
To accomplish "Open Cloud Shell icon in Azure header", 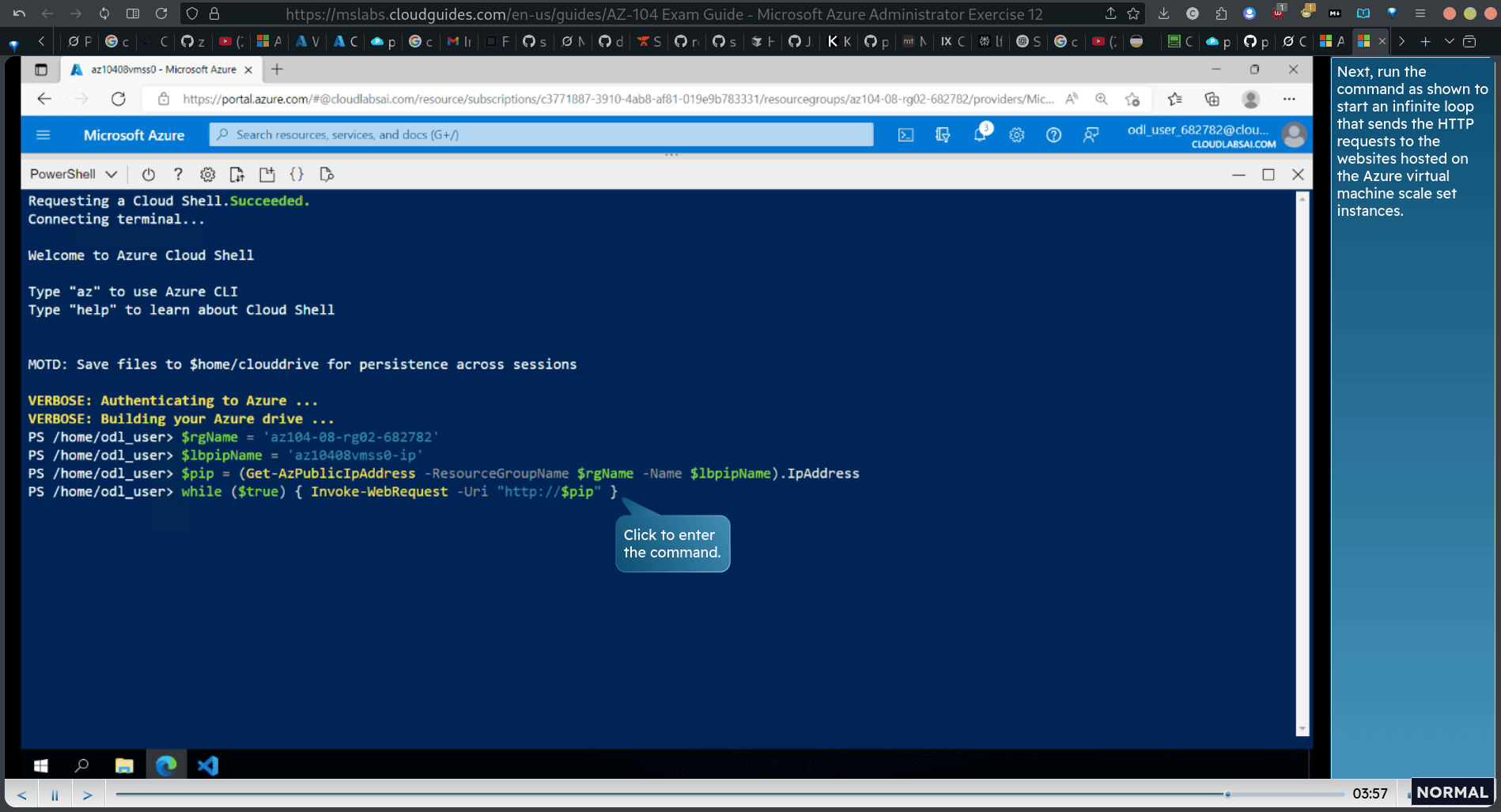I will coord(906,135).
